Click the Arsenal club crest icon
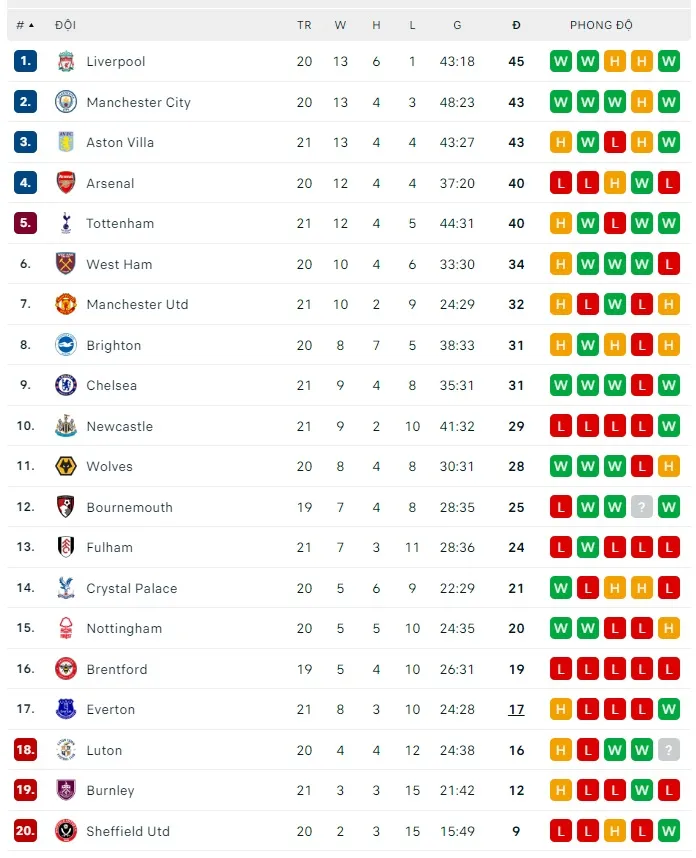Viewport: 696px width, 858px height. coord(66,183)
